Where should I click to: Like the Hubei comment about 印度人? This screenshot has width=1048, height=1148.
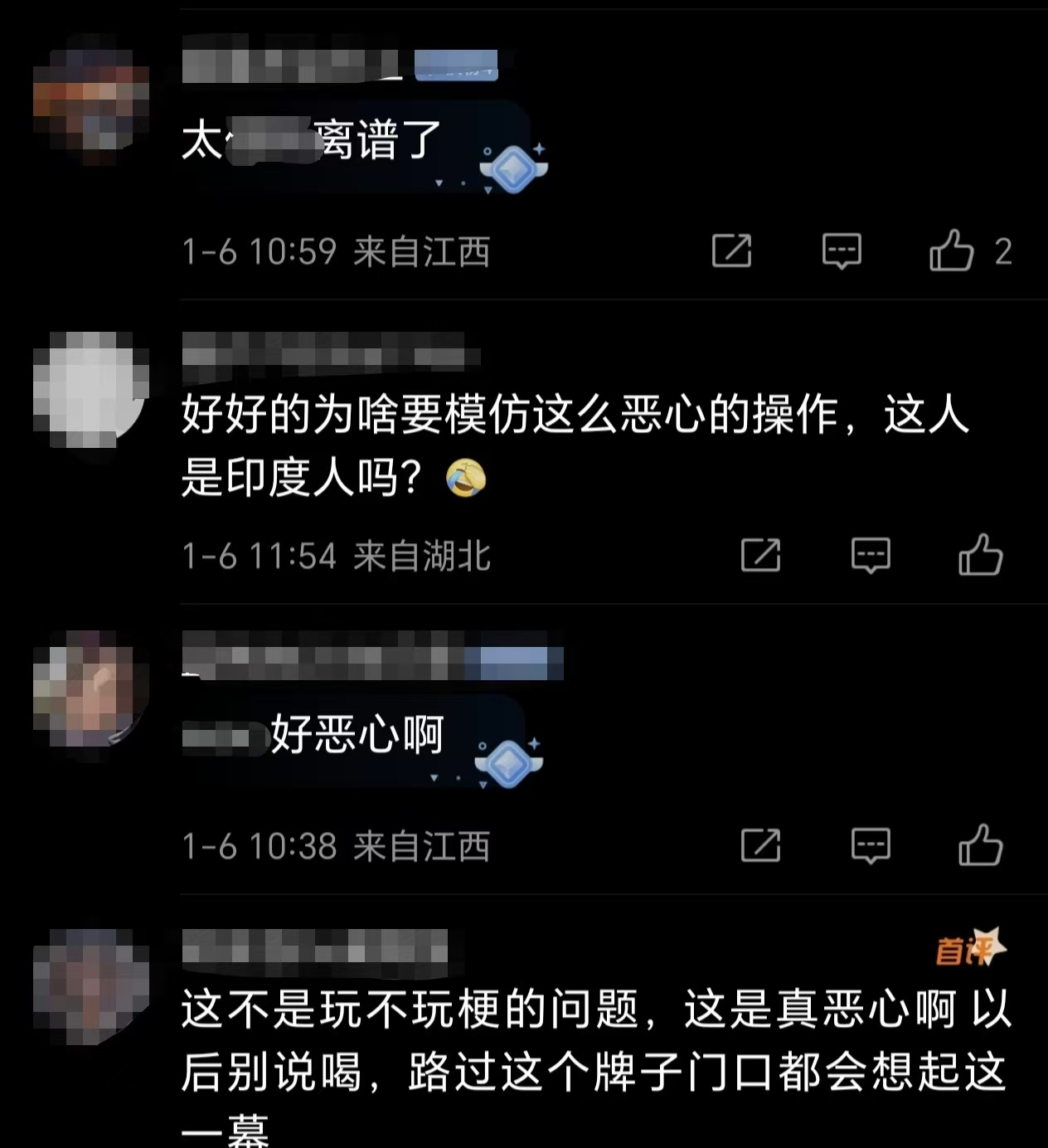click(x=981, y=555)
